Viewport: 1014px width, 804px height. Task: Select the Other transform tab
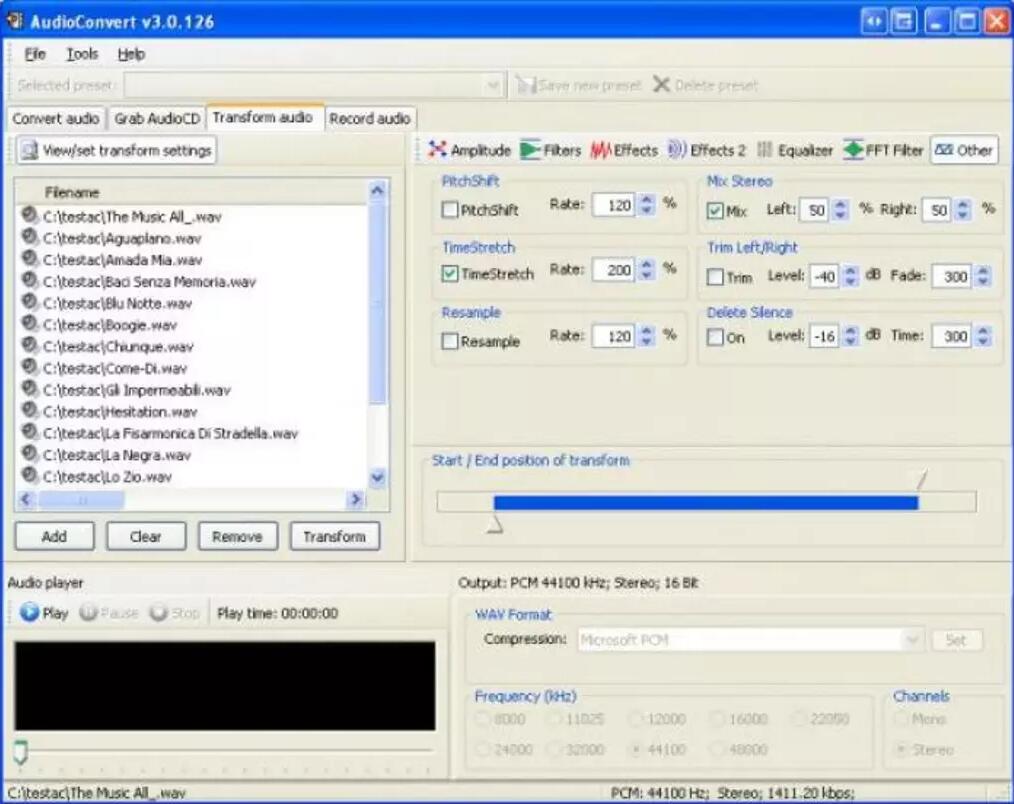click(964, 150)
